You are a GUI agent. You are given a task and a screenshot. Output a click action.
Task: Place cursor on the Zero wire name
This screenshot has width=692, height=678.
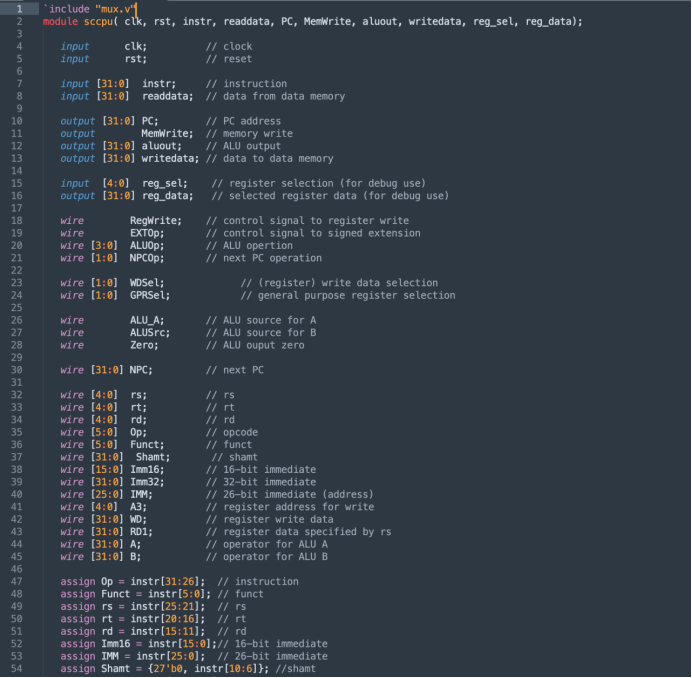(144, 345)
